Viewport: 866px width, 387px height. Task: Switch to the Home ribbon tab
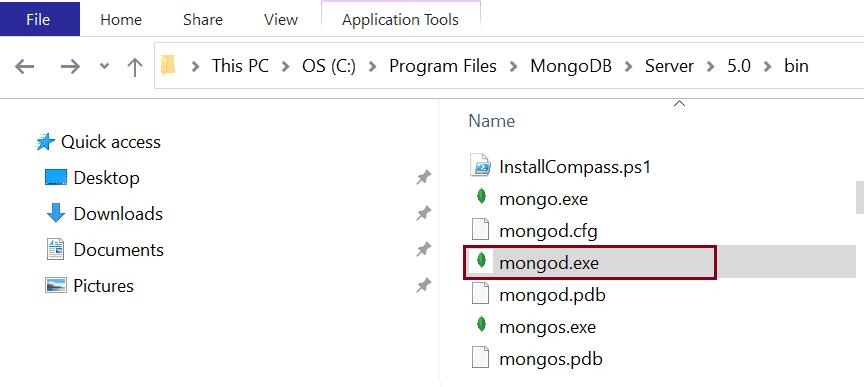tap(122, 20)
